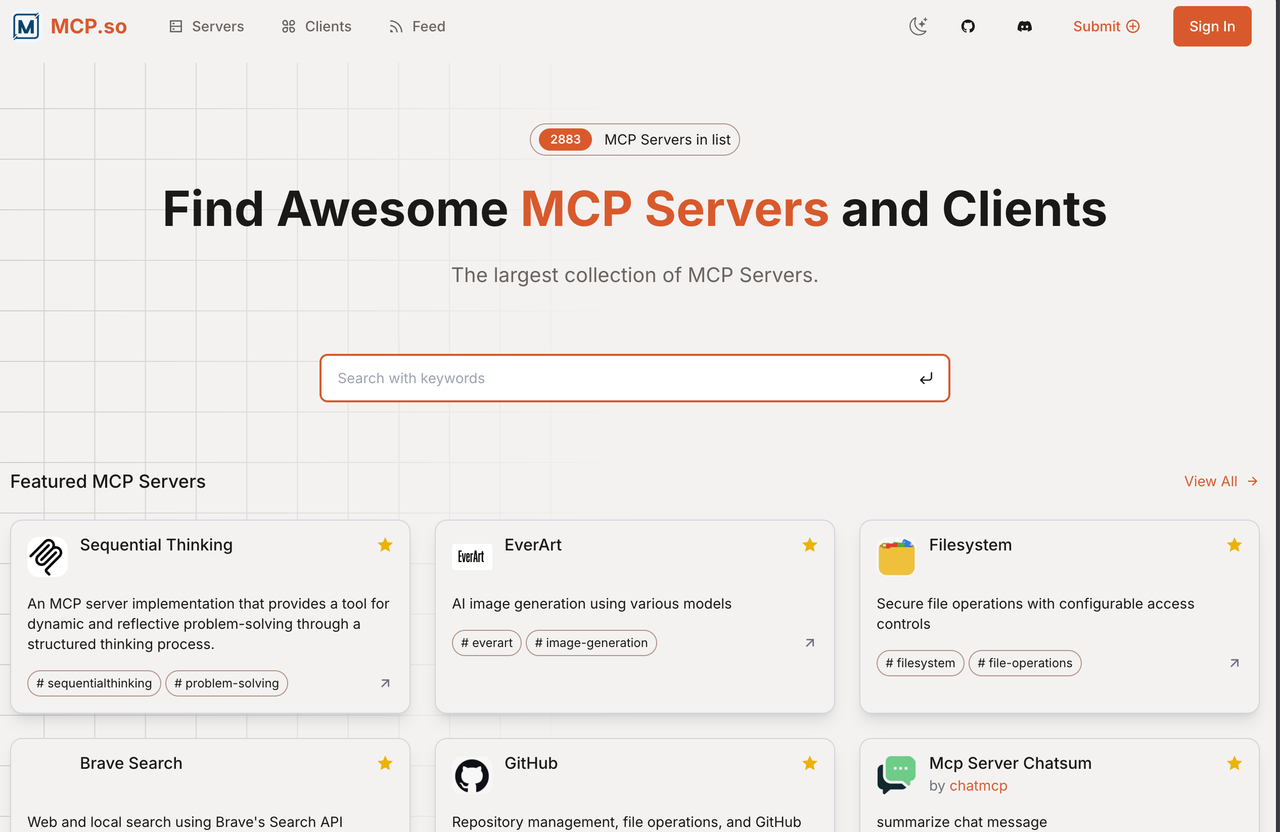This screenshot has height=832, width=1280.
Task: Select the image-generation tag
Action: coord(591,643)
